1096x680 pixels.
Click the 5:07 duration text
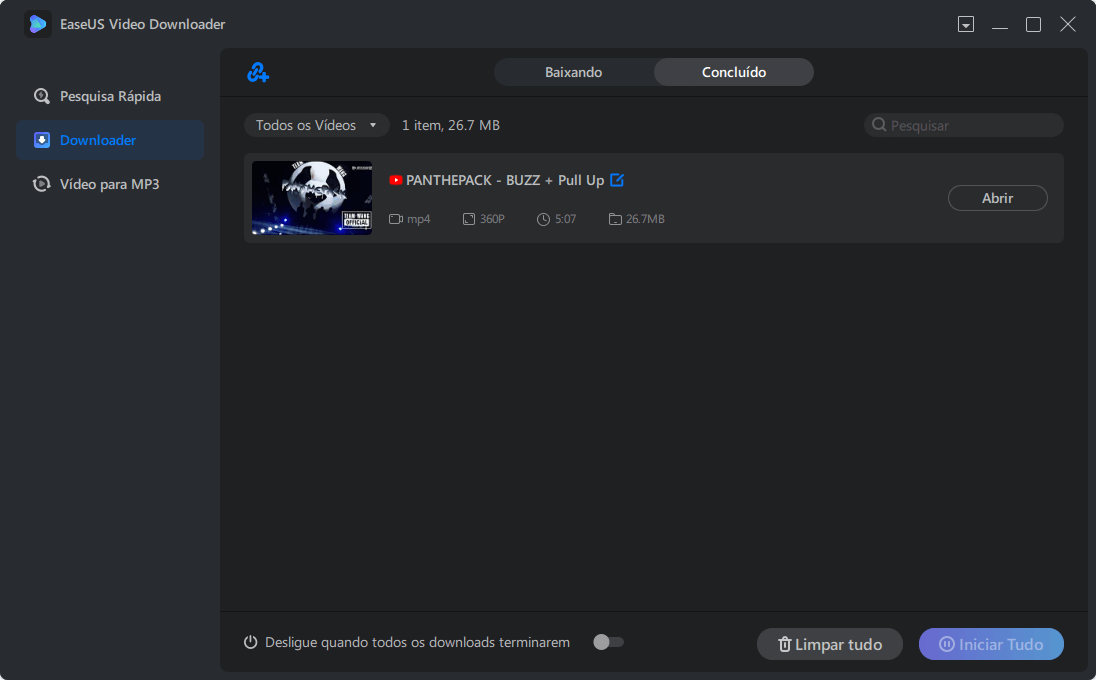tap(565, 219)
